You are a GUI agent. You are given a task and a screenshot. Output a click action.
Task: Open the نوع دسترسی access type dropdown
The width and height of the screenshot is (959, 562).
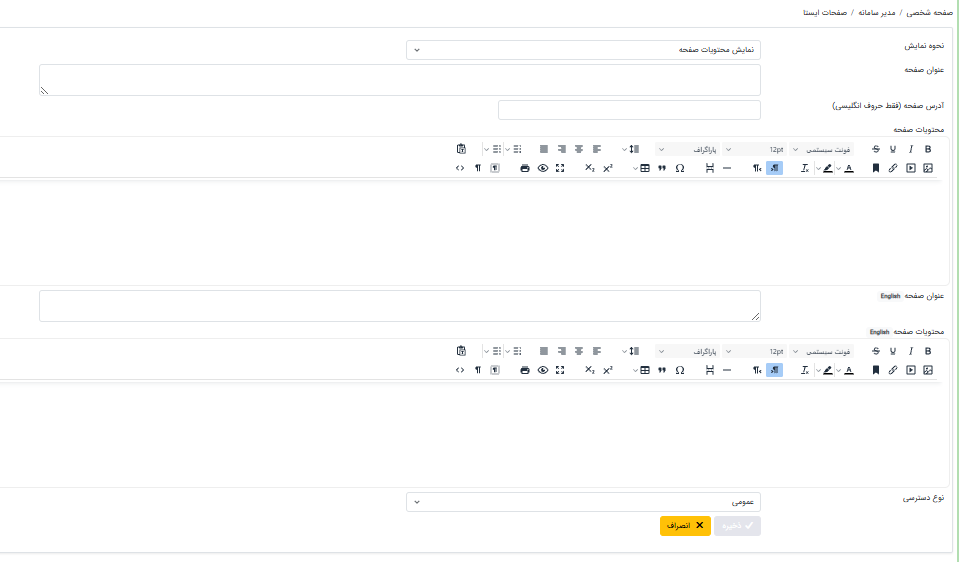point(583,501)
